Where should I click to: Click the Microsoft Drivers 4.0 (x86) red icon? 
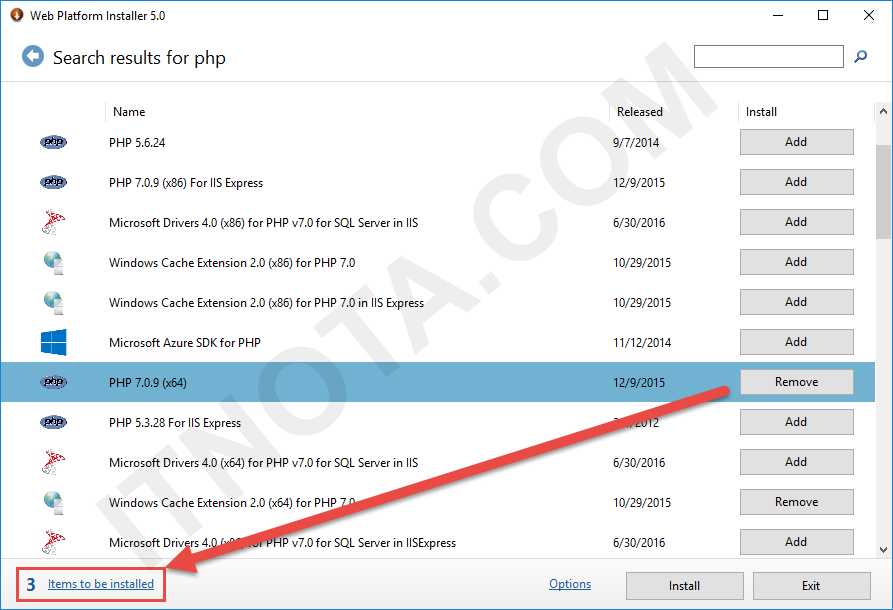pyautogui.click(x=53, y=222)
